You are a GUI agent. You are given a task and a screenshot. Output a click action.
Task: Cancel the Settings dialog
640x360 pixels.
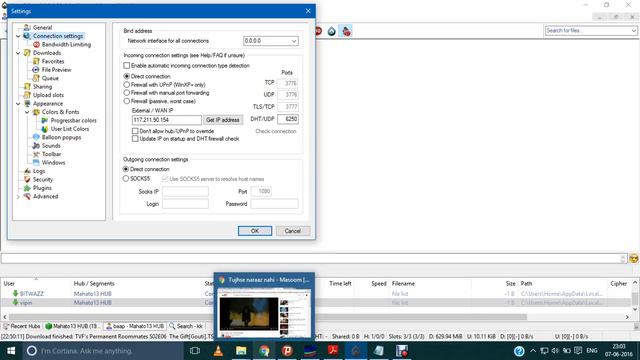[293, 231]
